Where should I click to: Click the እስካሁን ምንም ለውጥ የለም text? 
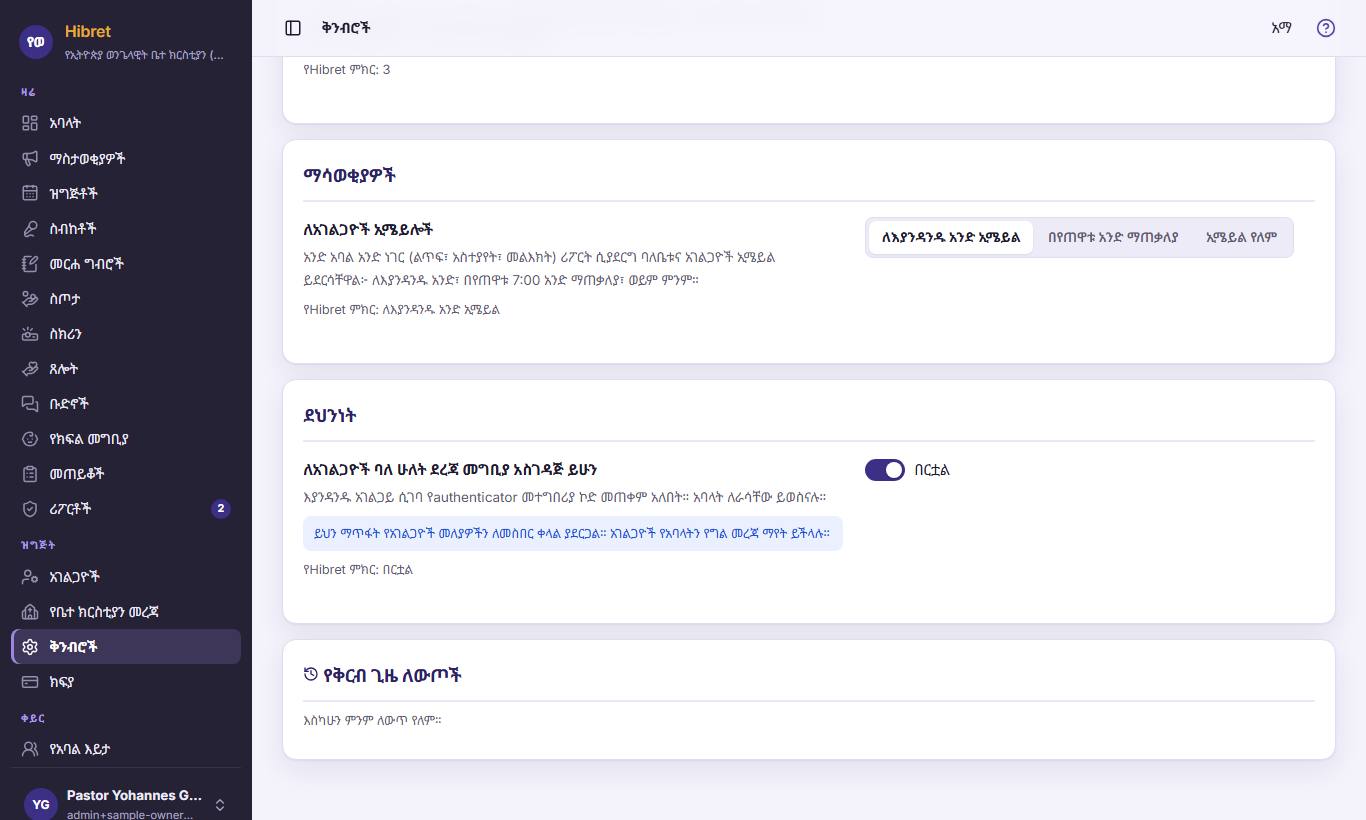372,719
